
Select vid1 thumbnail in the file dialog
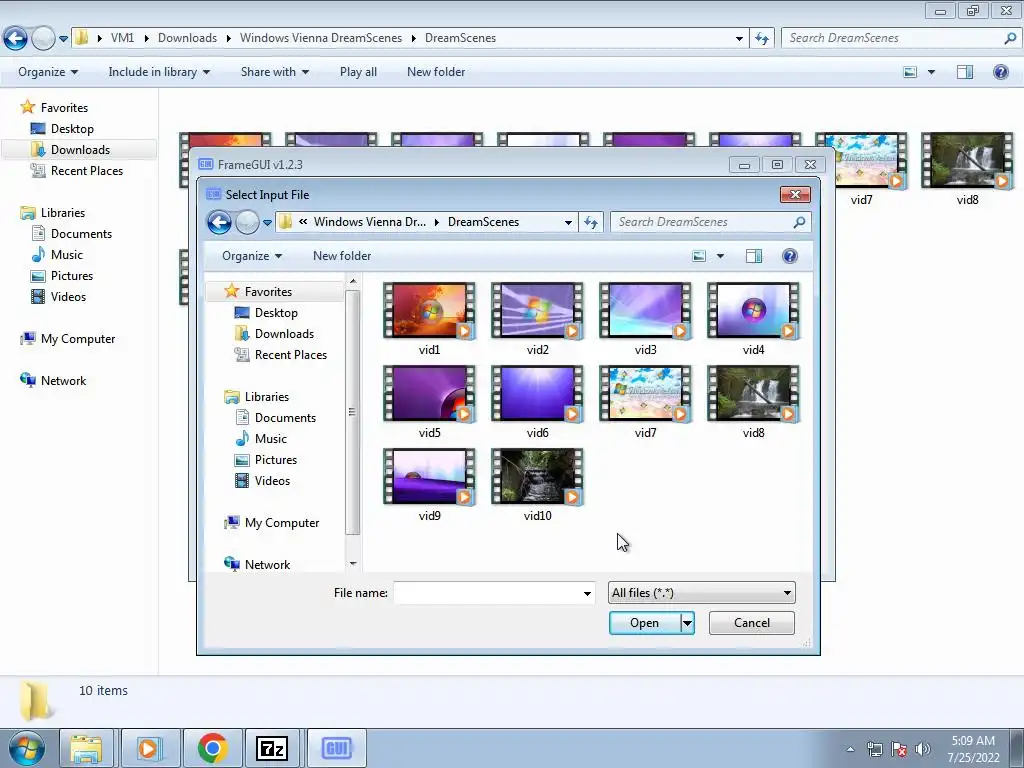429,312
